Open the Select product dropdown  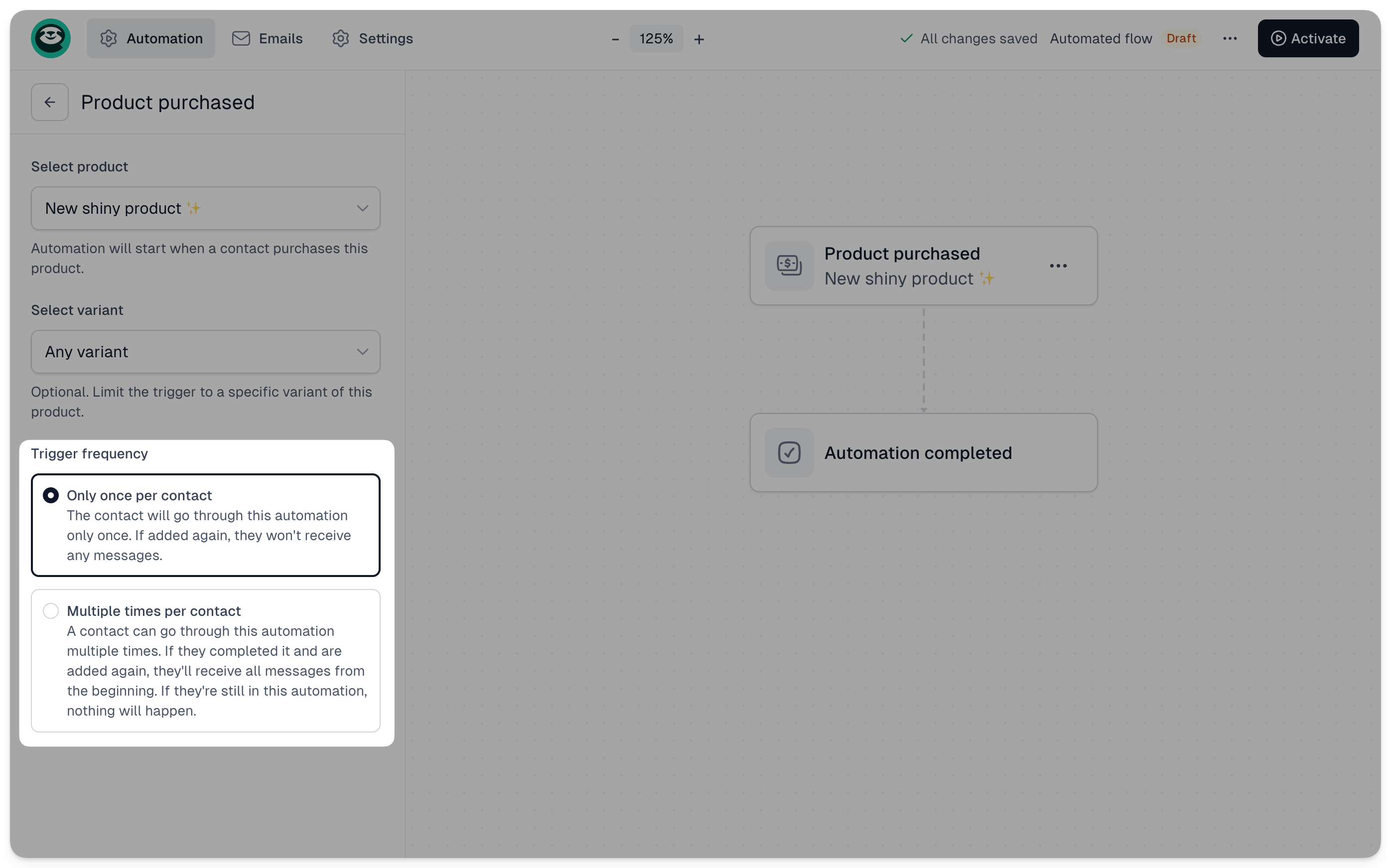click(205, 208)
